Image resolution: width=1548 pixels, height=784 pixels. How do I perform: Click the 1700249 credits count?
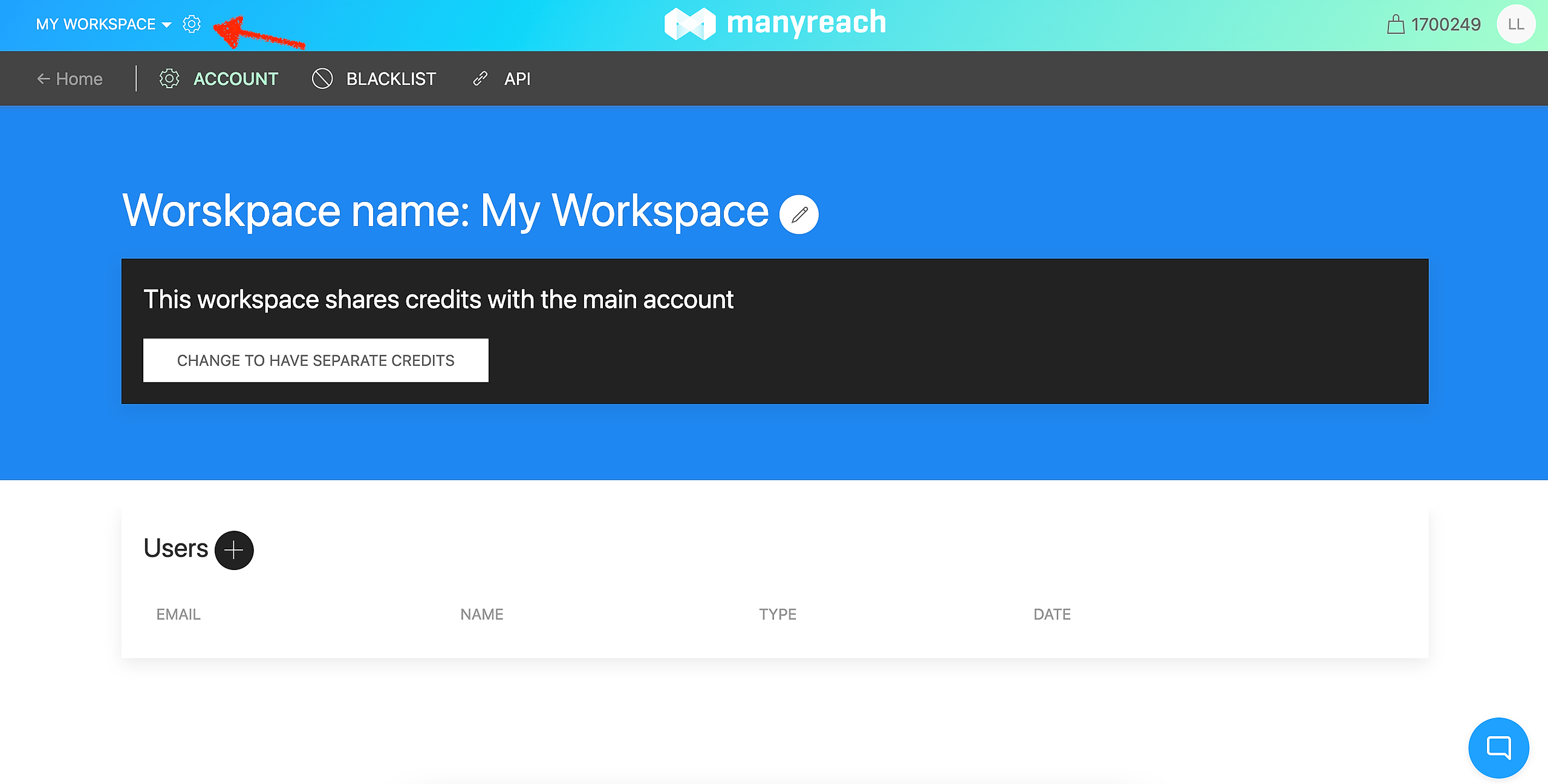click(x=1446, y=24)
